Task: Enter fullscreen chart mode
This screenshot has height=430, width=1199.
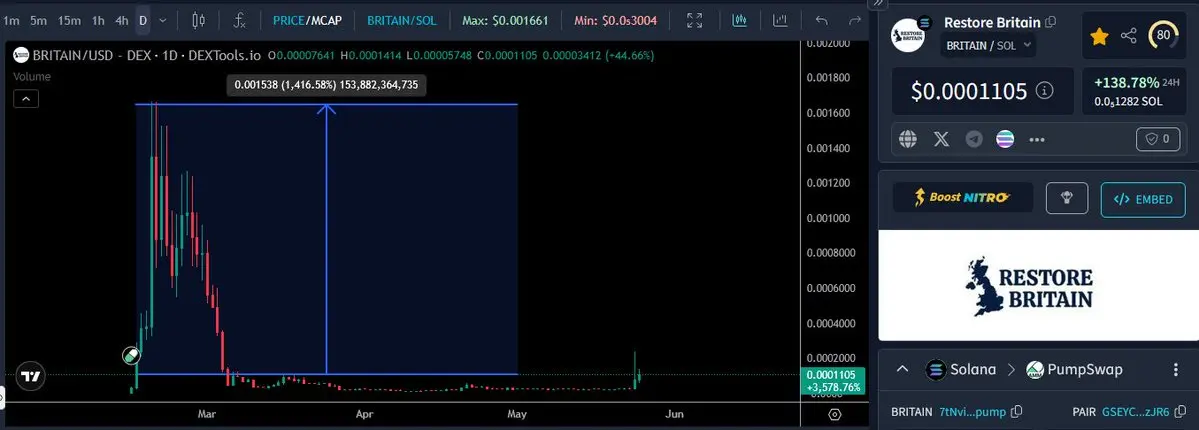Action: coord(694,21)
